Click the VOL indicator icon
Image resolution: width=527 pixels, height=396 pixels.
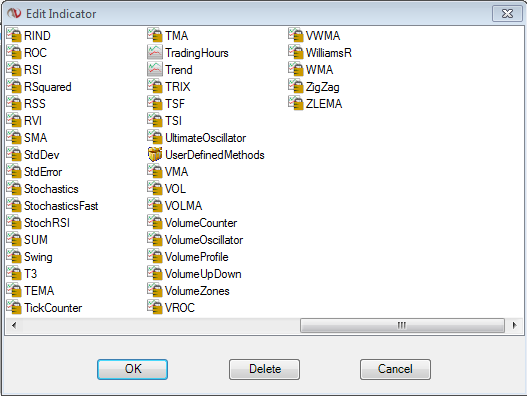click(155, 189)
